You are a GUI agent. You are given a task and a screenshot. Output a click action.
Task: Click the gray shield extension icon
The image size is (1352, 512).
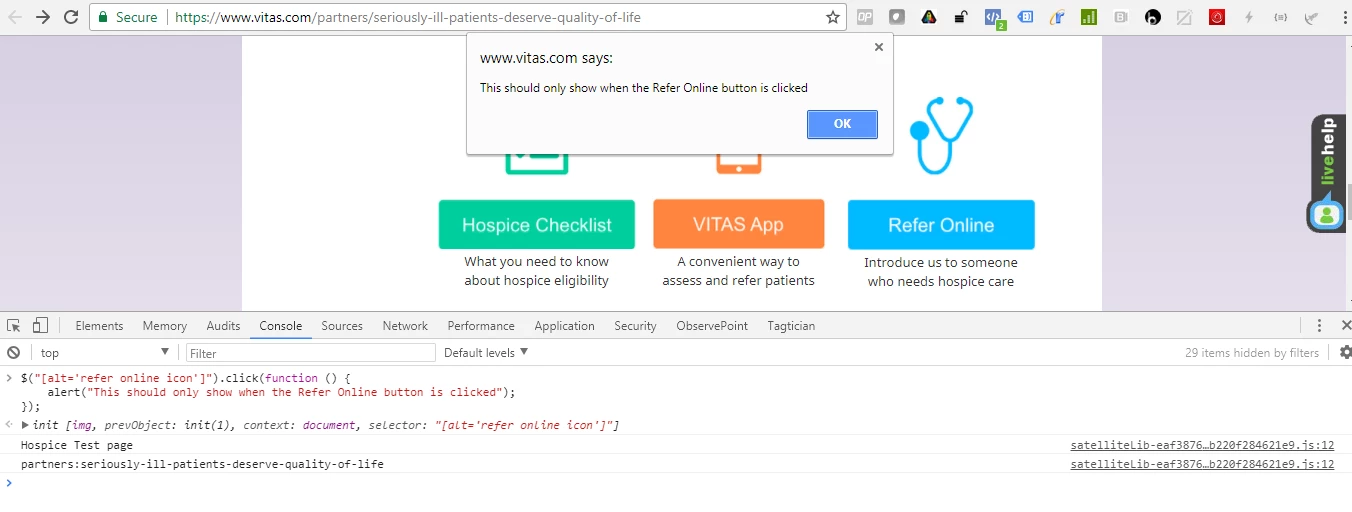pyautogui.click(x=897, y=17)
